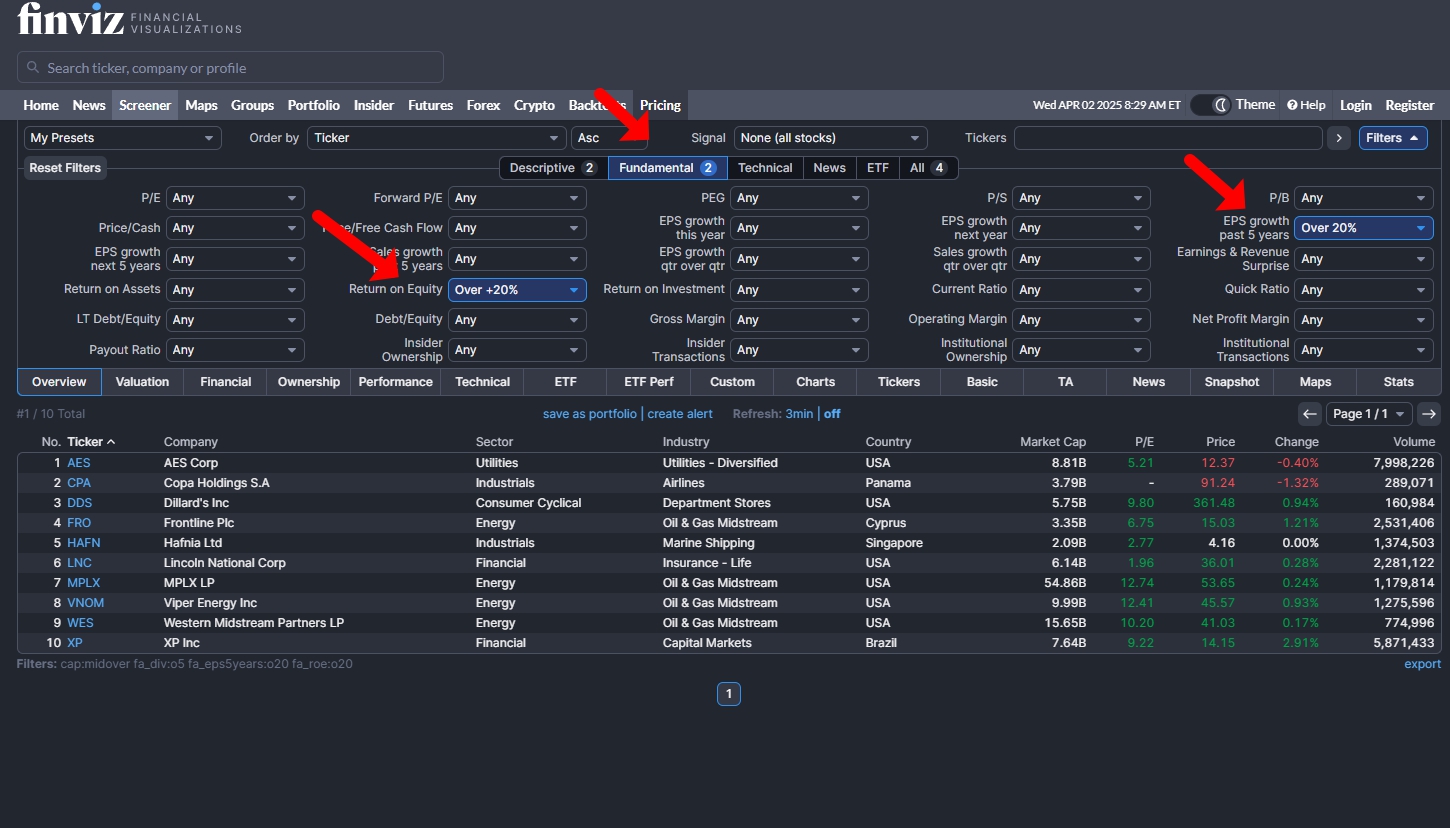Open the MPLX ticker link
Screen dimensions: 1450x828
[84, 583]
